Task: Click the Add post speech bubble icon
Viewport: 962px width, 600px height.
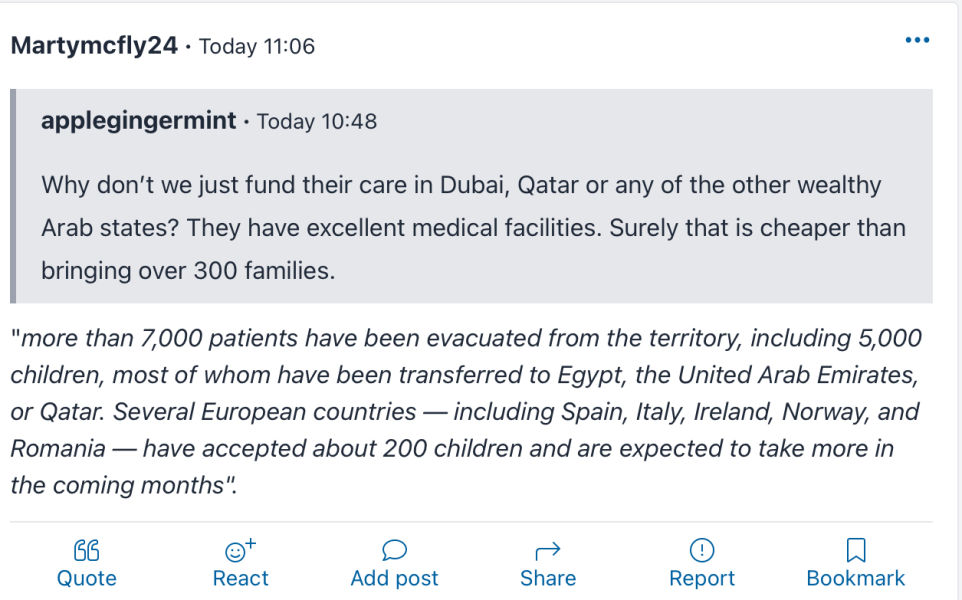Action: 394,549
